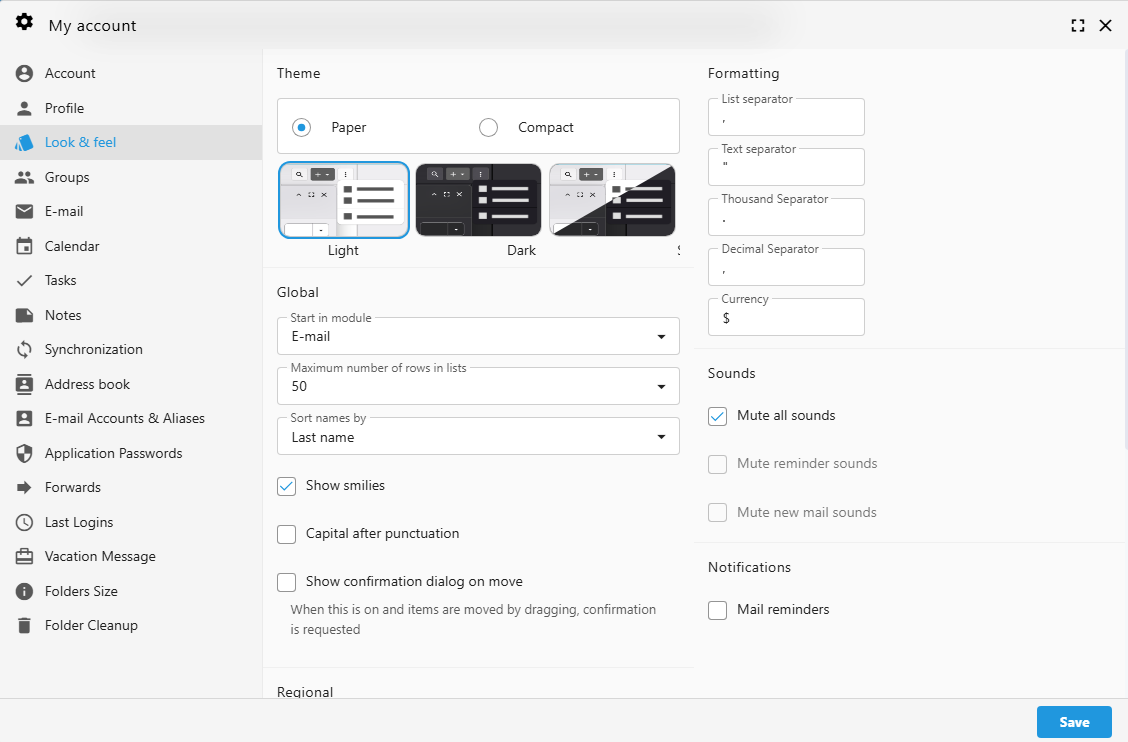Select the Dark theme thumbnail
The image size is (1128, 742).
(478, 199)
